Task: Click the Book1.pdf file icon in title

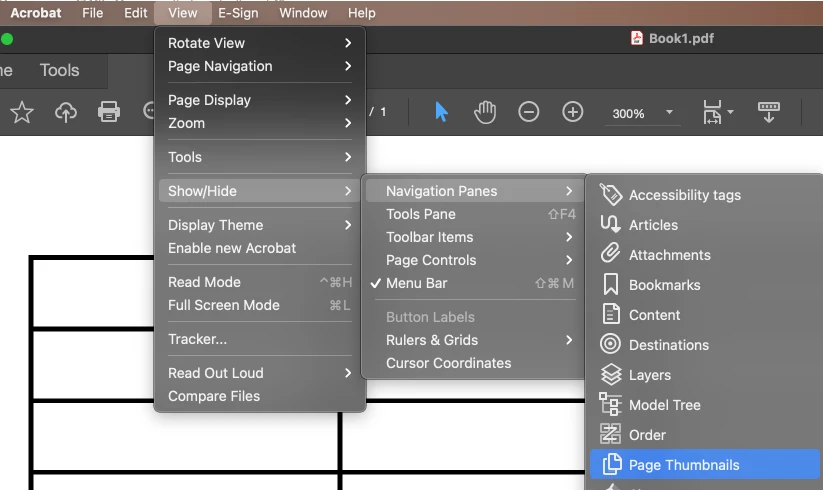Action: coord(637,38)
